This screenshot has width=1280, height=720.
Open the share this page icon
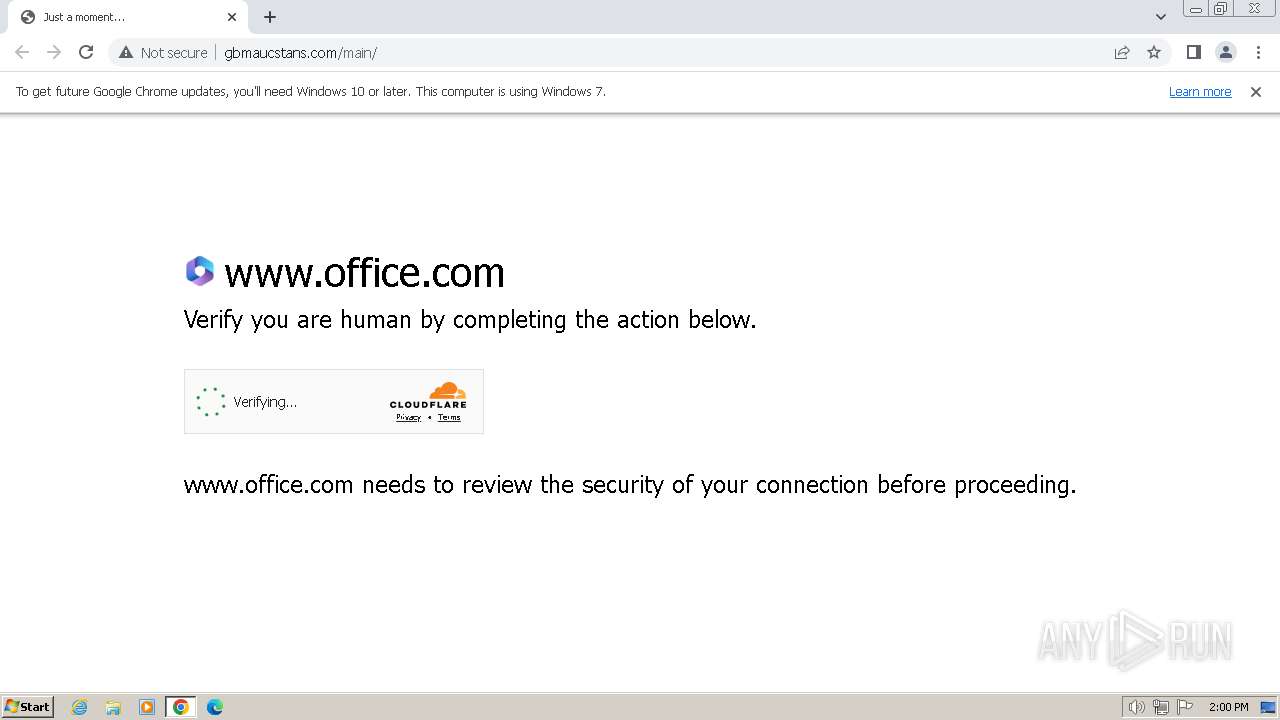(1122, 52)
